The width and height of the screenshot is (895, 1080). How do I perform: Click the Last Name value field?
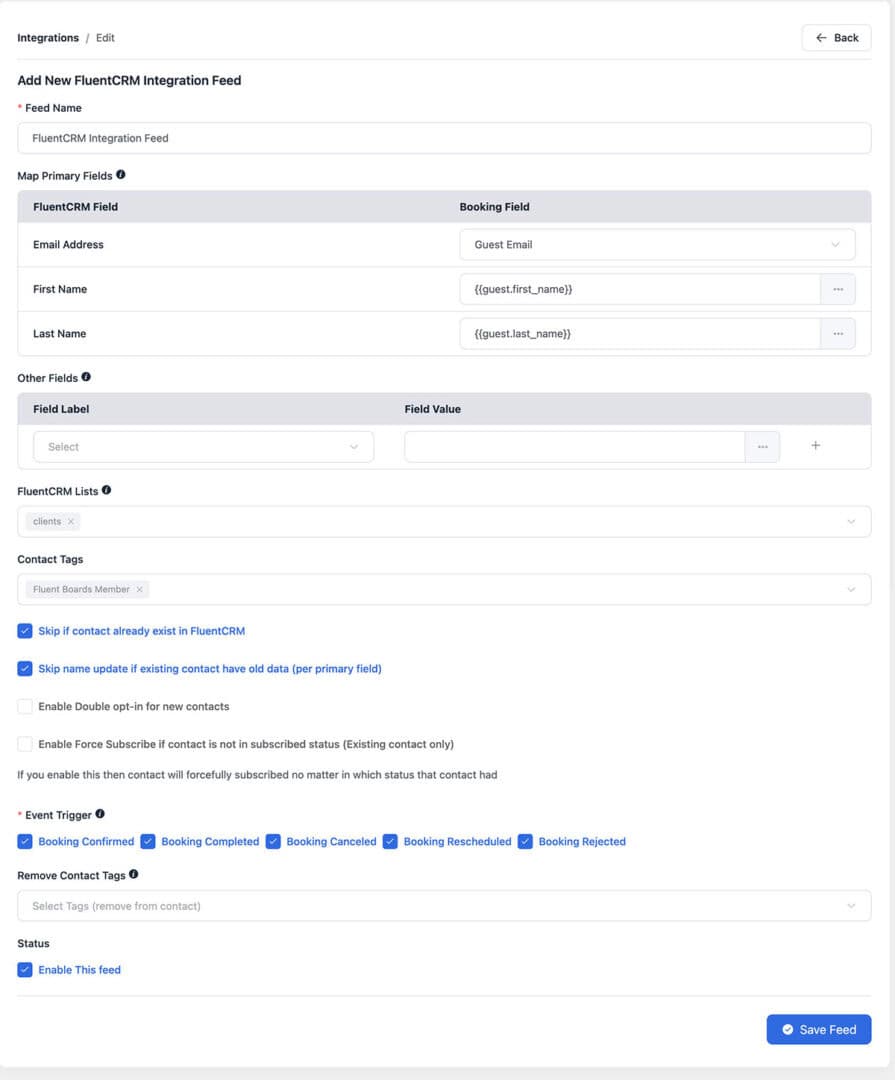[x=640, y=334]
